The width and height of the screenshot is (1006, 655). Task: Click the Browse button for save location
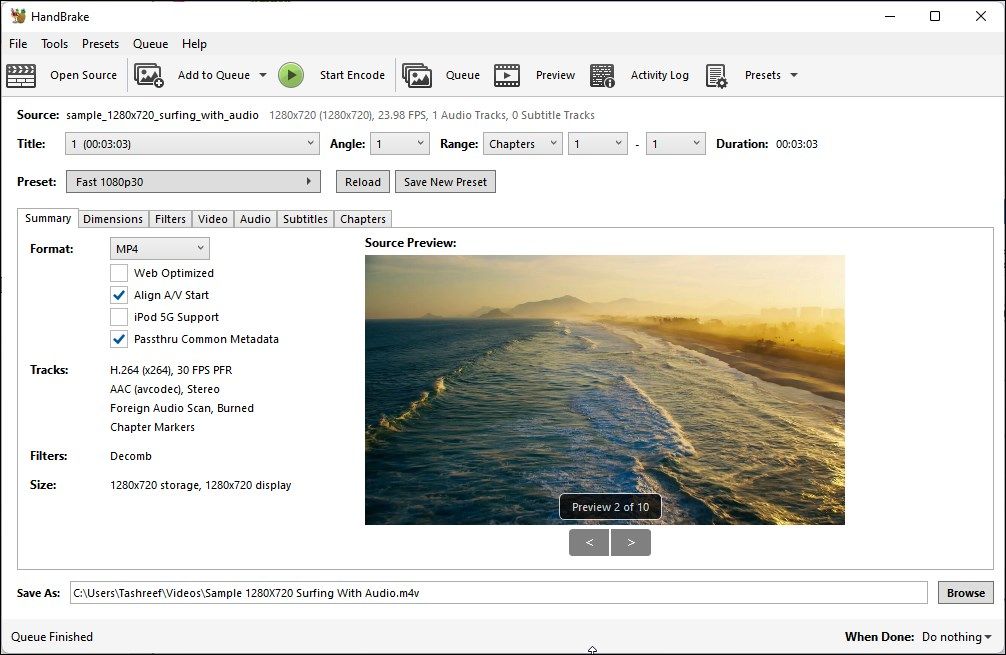(964, 592)
